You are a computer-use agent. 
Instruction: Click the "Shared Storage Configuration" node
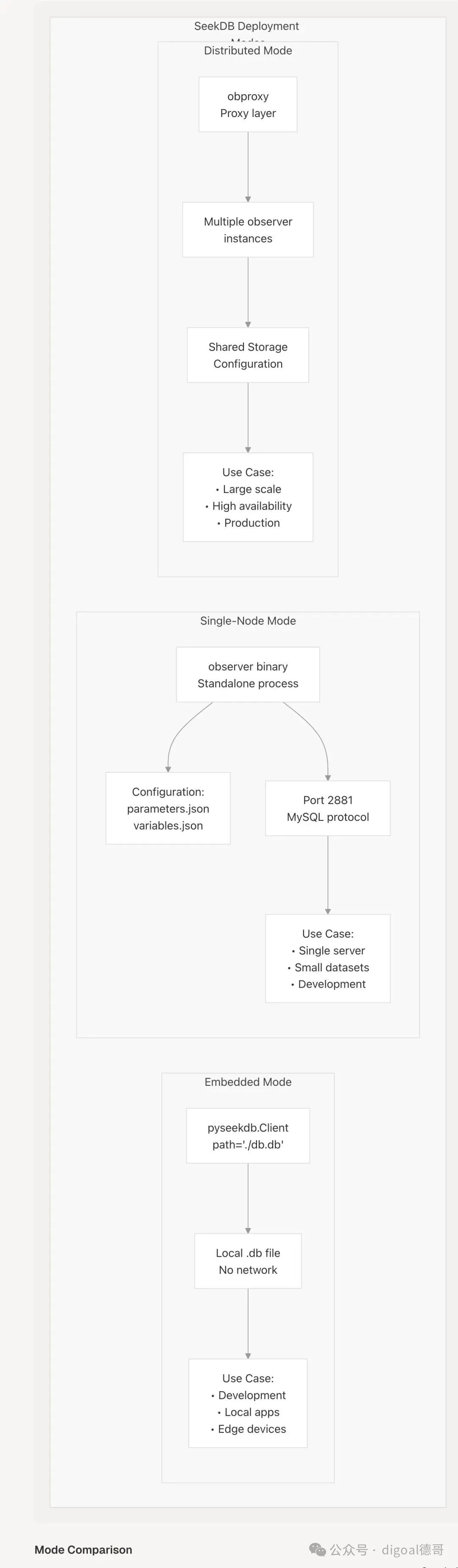pos(248,355)
